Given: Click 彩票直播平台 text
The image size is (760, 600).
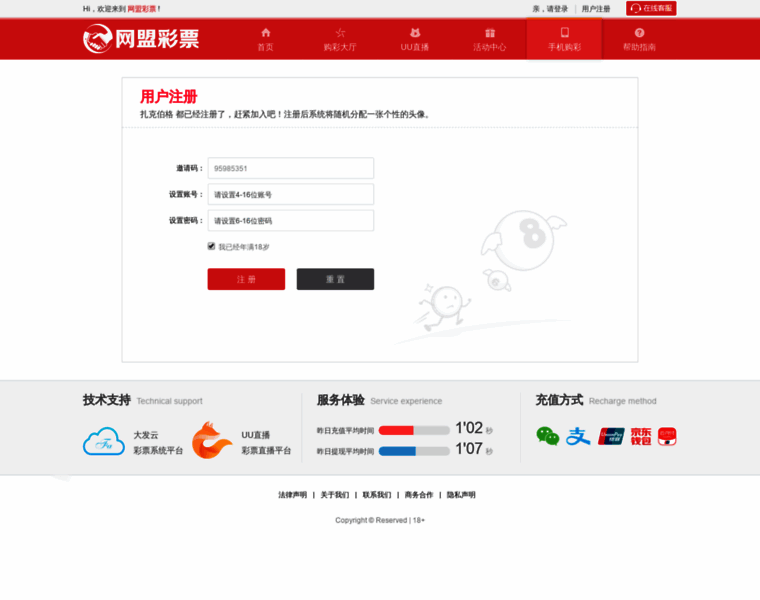Looking at the screenshot, I should click(266, 451).
